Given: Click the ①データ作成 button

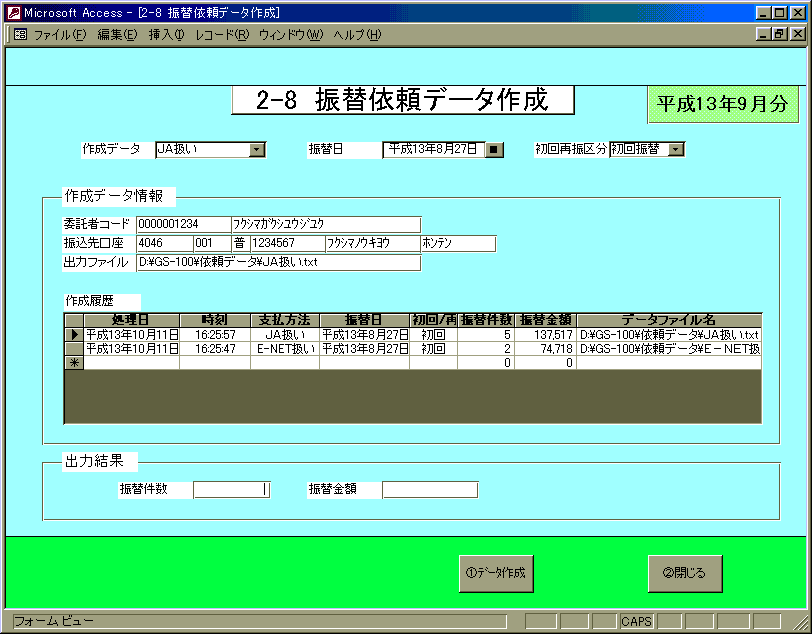Looking at the screenshot, I should point(496,573).
